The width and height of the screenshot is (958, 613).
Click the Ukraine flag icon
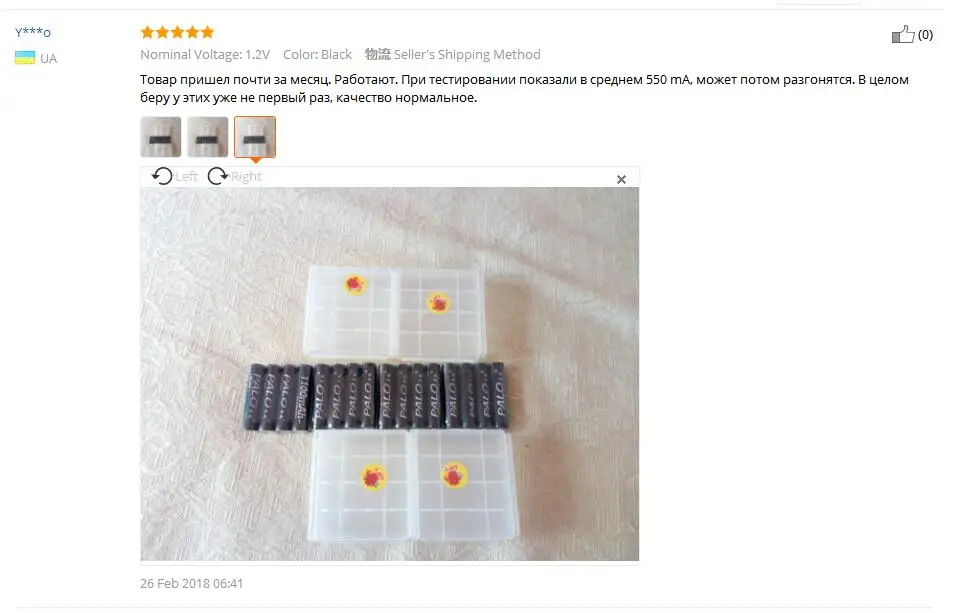24,58
